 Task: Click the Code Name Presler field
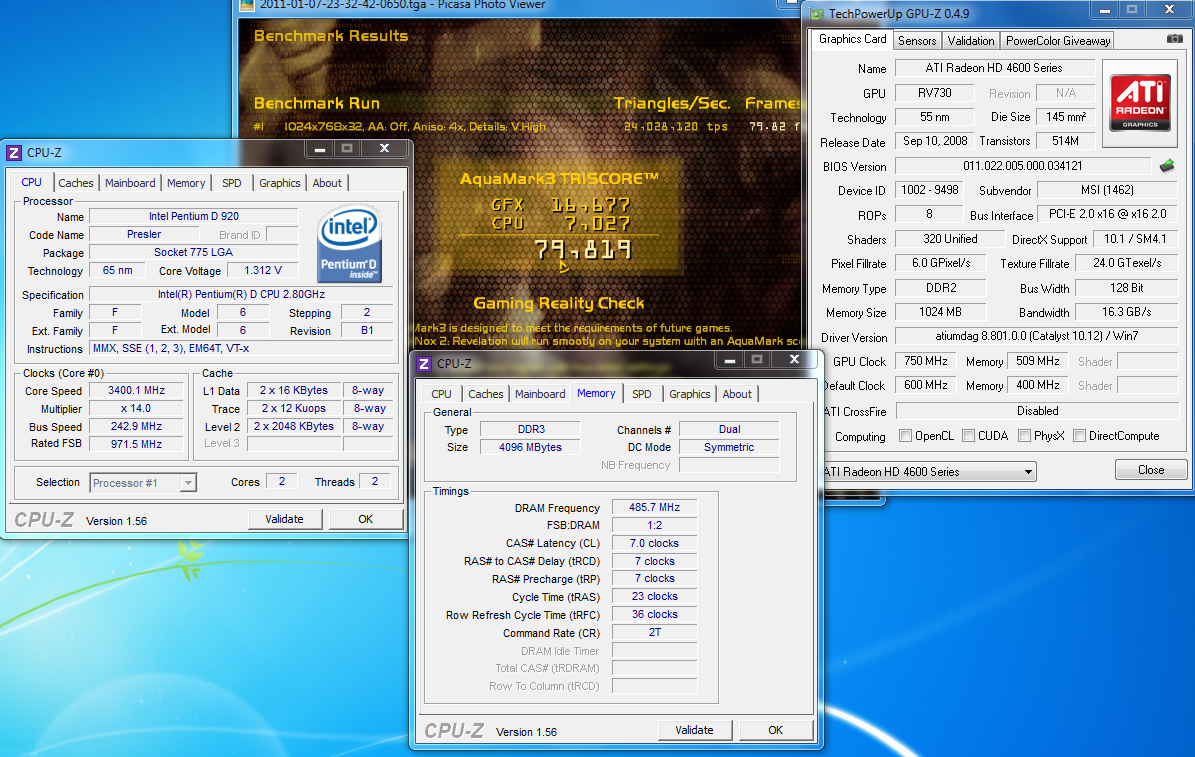point(144,235)
